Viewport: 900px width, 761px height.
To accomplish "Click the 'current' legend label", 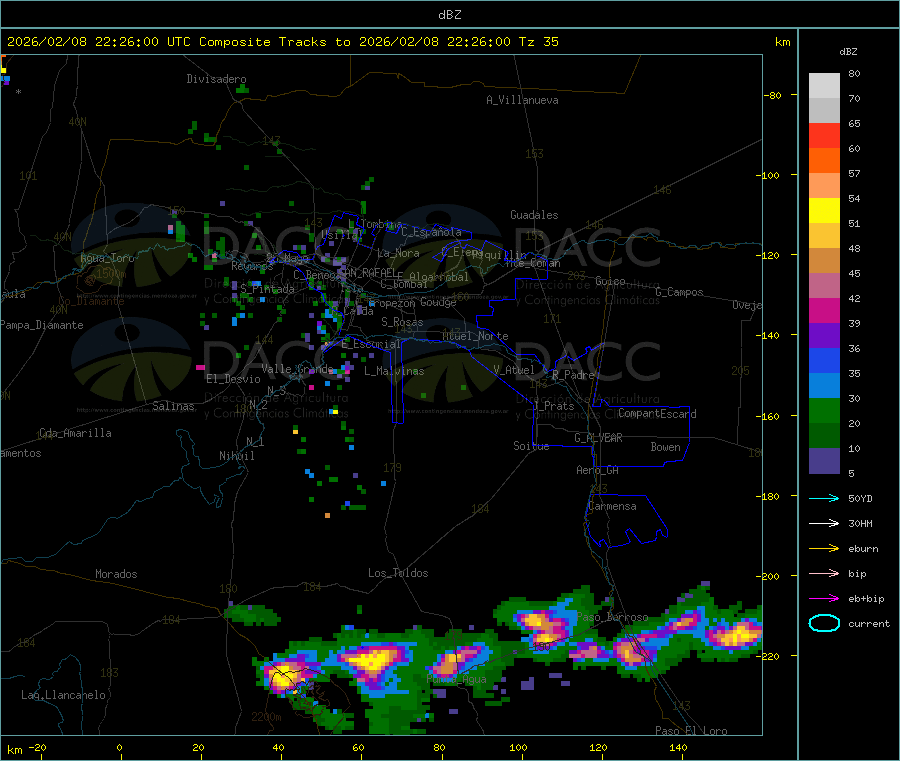I will (x=869, y=624).
